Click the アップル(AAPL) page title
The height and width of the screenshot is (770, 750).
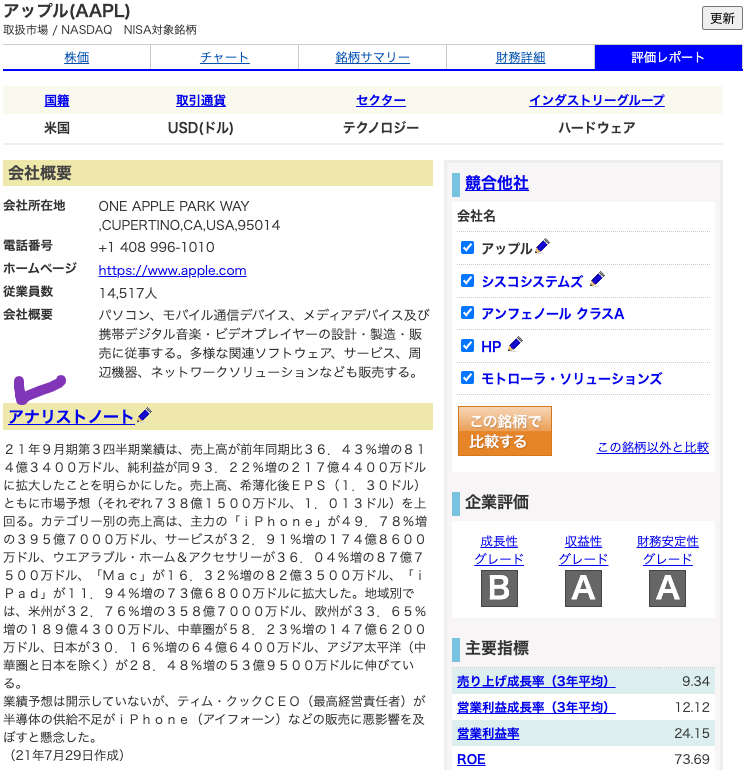coord(67,10)
